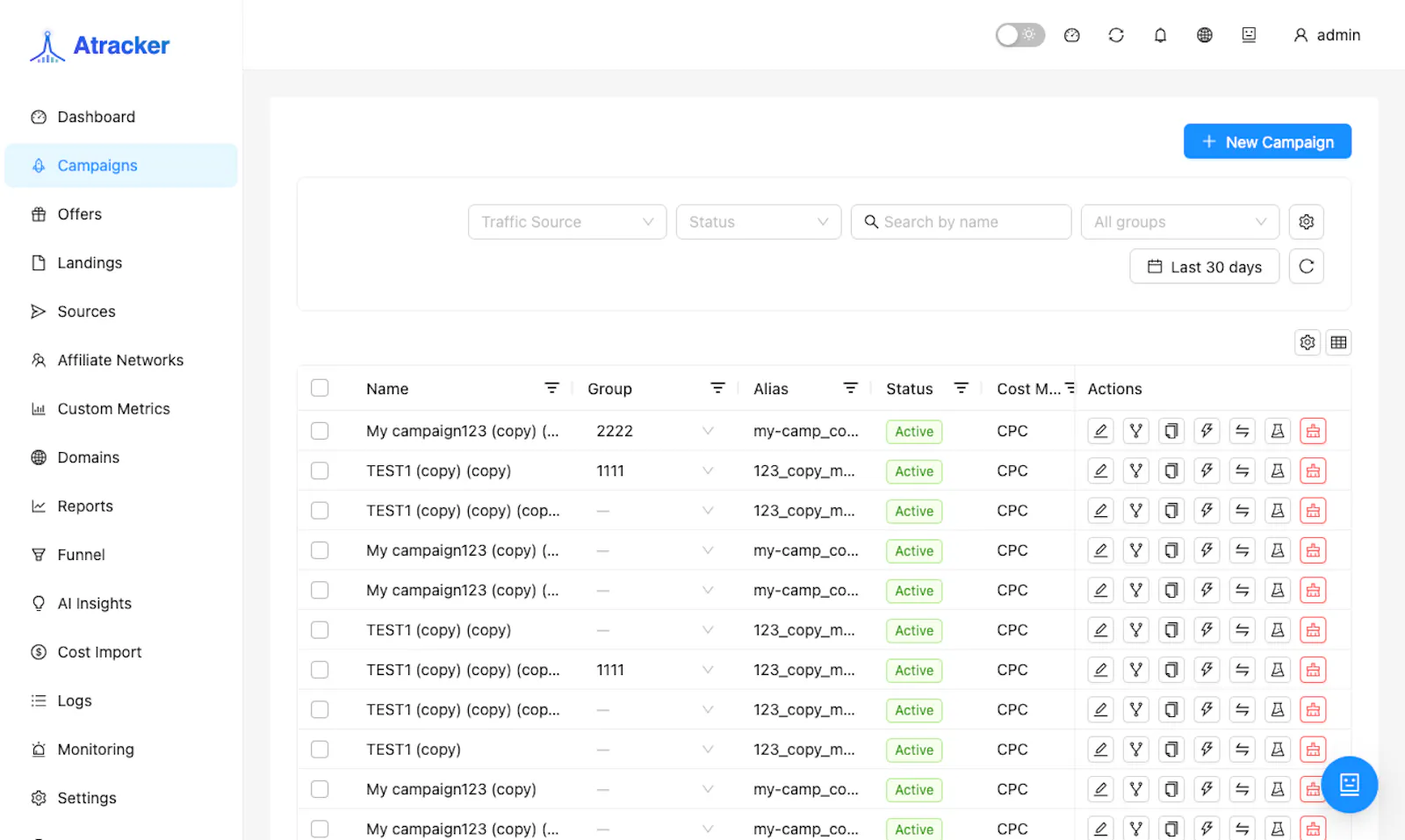Check the first My campaign123 row with group 2222
This screenshot has width=1405, height=840.
pyautogui.click(x=320, y=431)
